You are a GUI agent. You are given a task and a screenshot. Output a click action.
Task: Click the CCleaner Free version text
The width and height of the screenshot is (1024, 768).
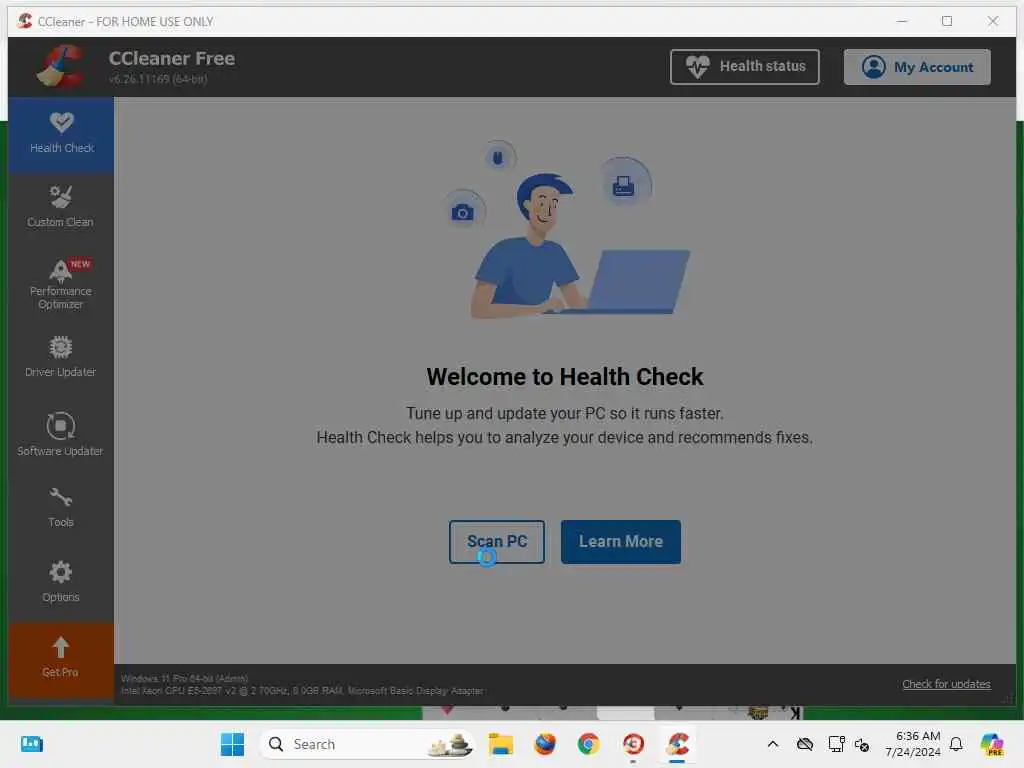pyautogui.click(x=158, y=79)
